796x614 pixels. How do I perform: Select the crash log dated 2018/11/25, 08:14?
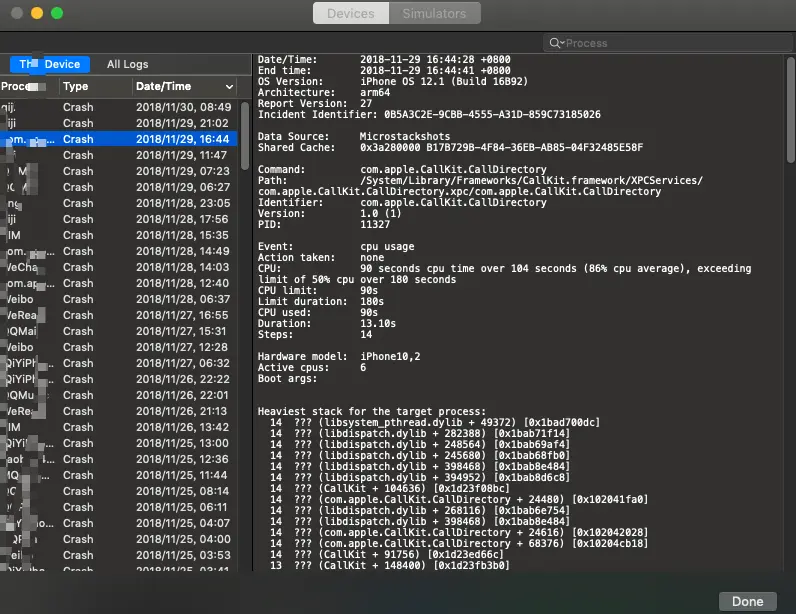(119, 491)
